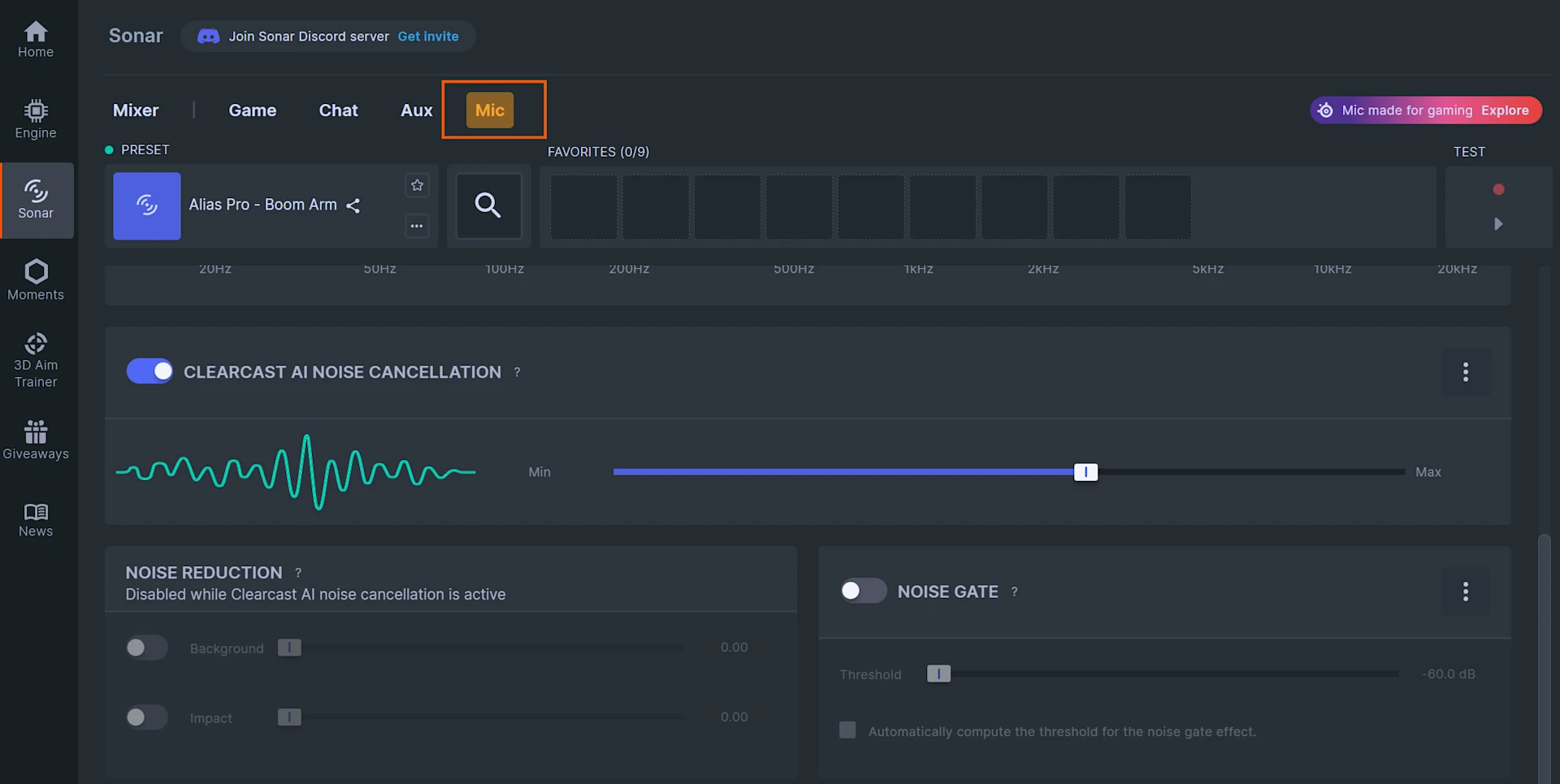Adjust the Clearcast noise cancellation slider handle
Image resolution: width=1560 pixels, height=784 pixels.
pyautogui.click(x=1085, y=472)
